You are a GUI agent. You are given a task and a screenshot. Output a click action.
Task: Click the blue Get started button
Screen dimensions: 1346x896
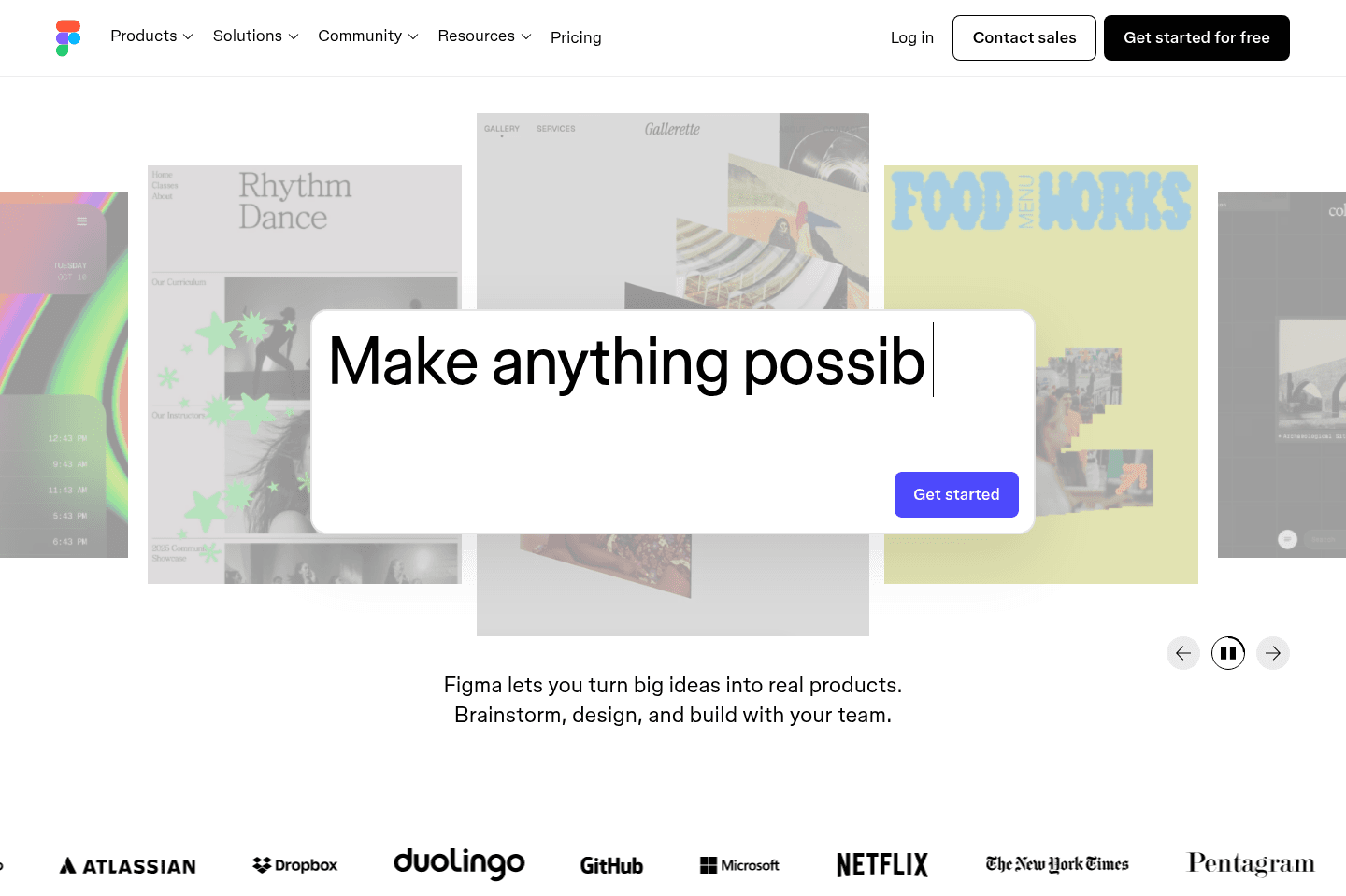pyautogui.click(x=956, y=494)
